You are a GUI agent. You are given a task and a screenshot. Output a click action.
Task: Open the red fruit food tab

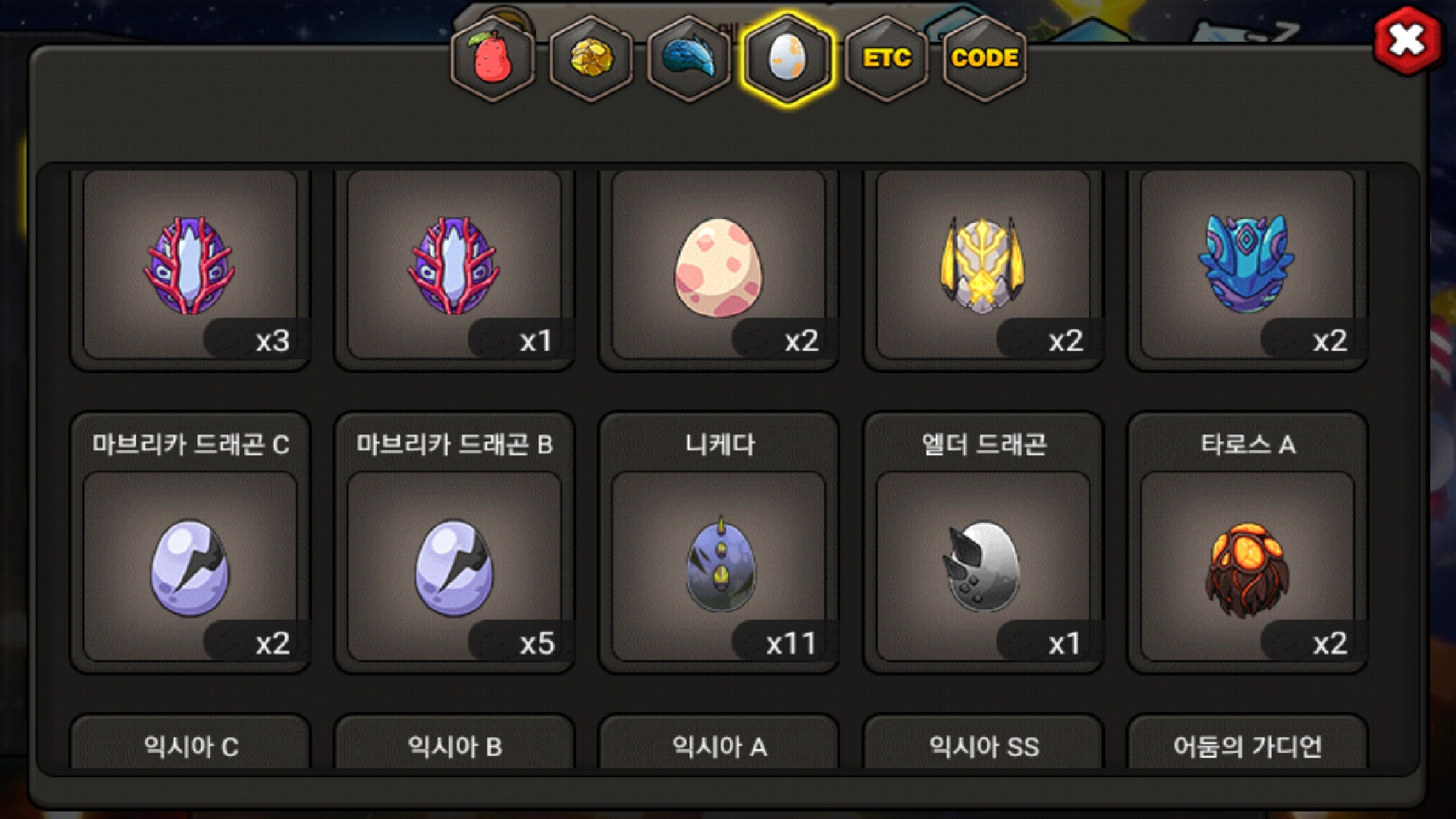point(493,58)
